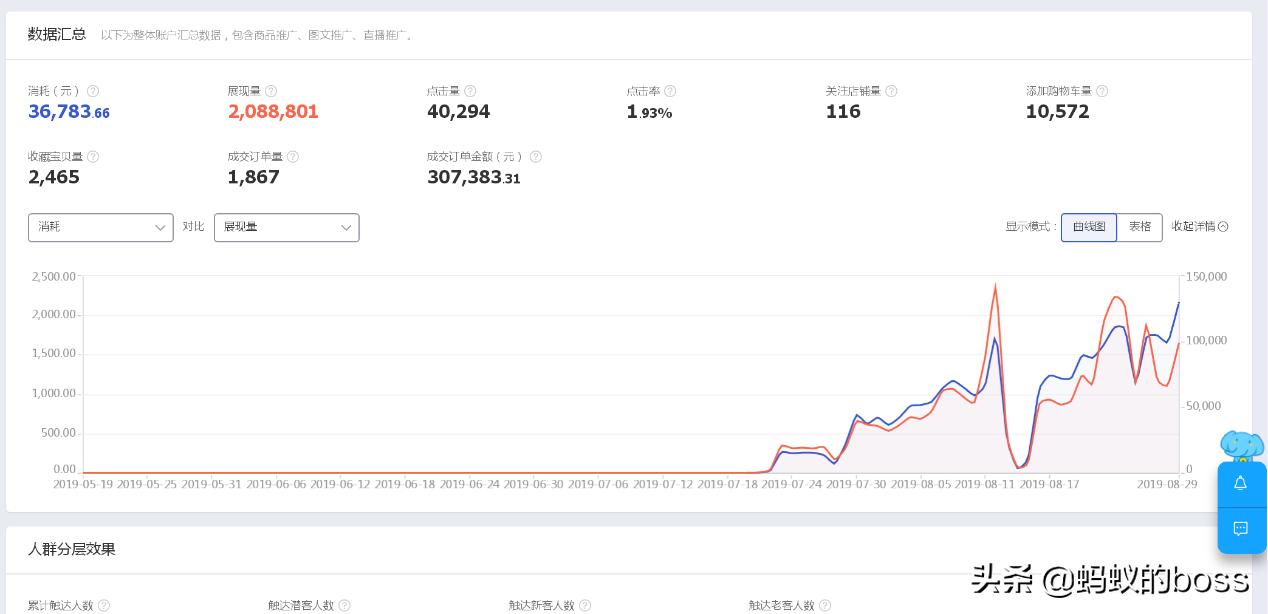This screenshot has height=614, width=1268.
Task: Click help icon beside 展现量 metric
Action: (x=271, y=91)
